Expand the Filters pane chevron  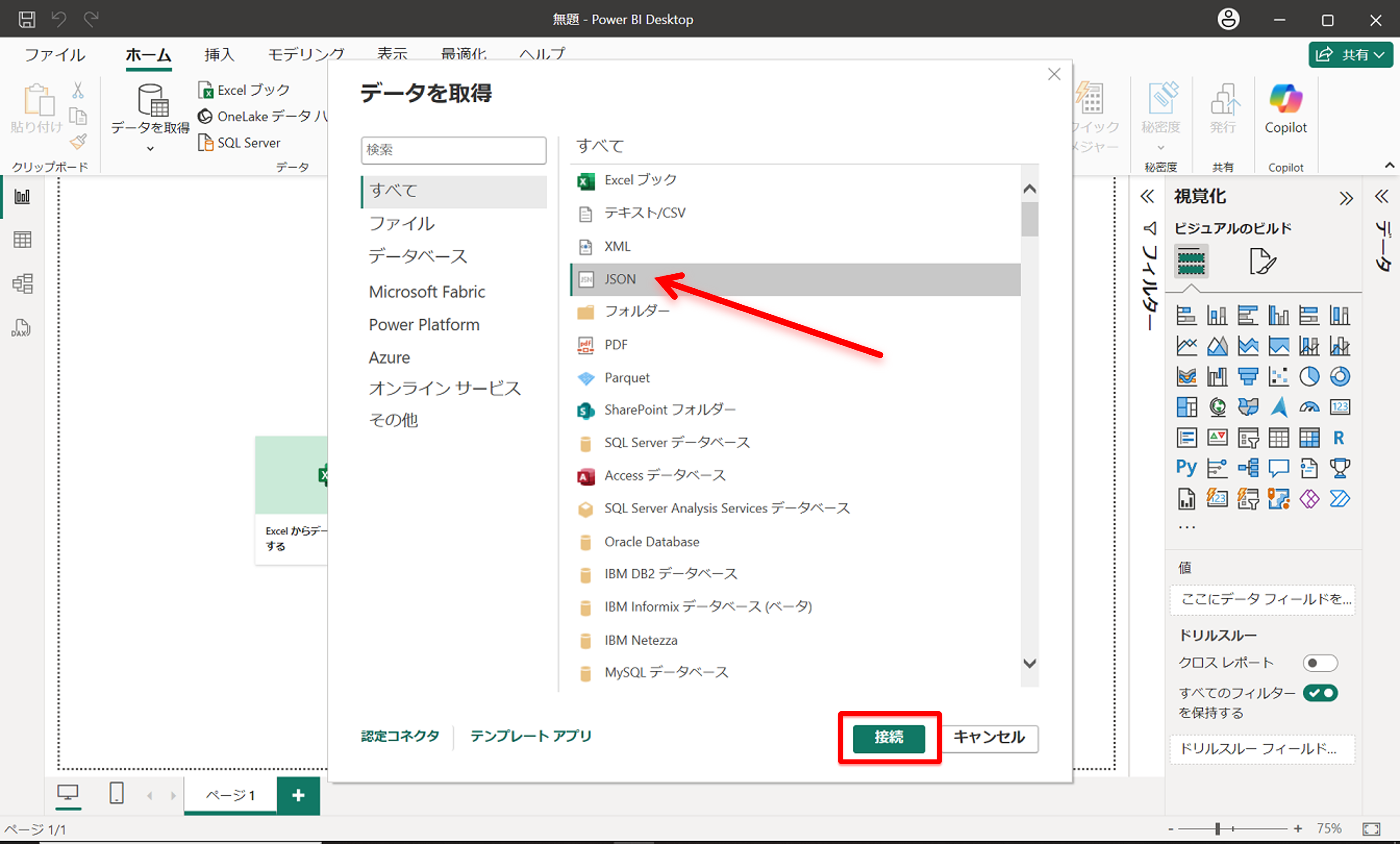[1147, 196]
